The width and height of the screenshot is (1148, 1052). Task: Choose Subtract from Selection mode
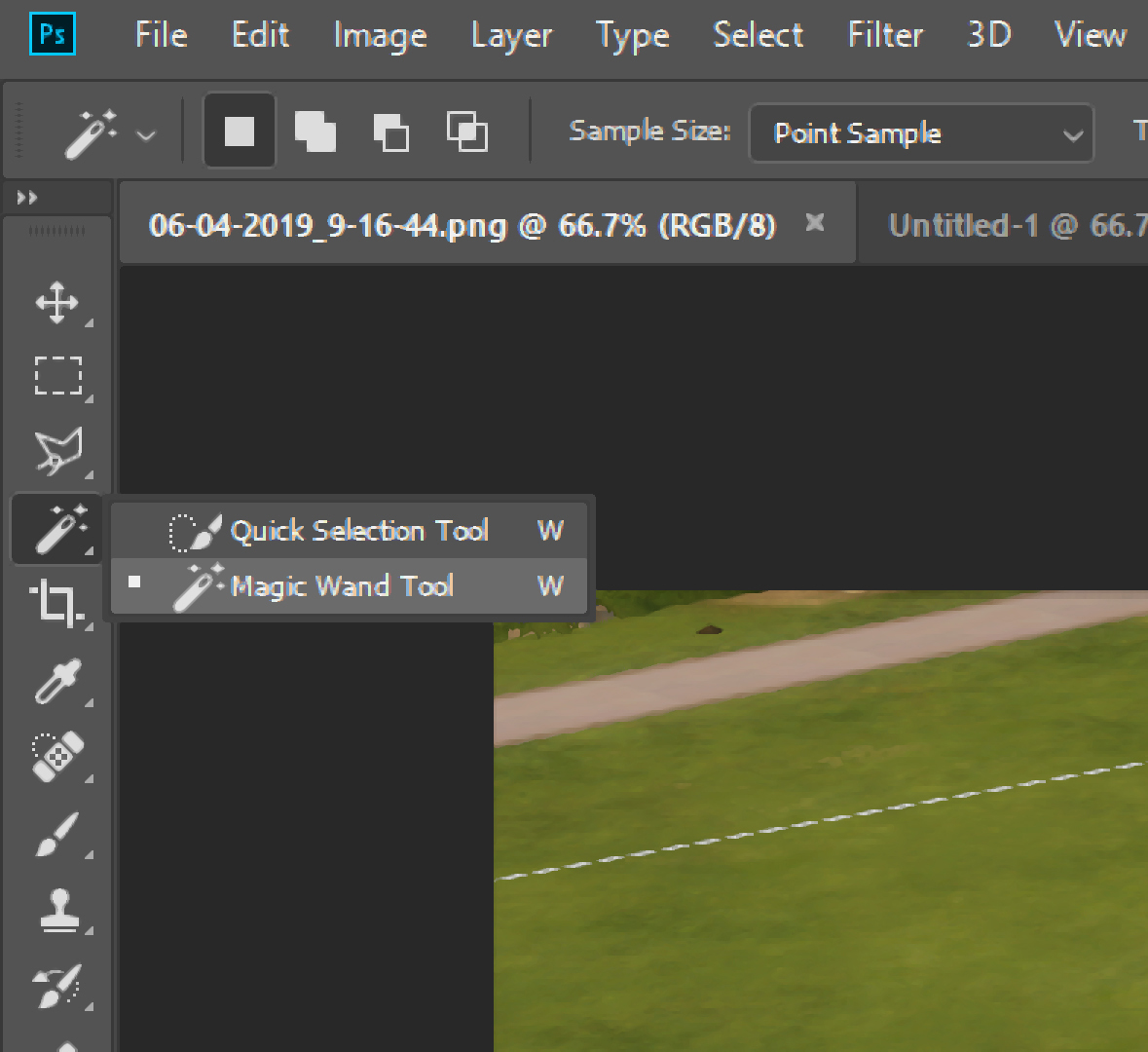[391, 131]
